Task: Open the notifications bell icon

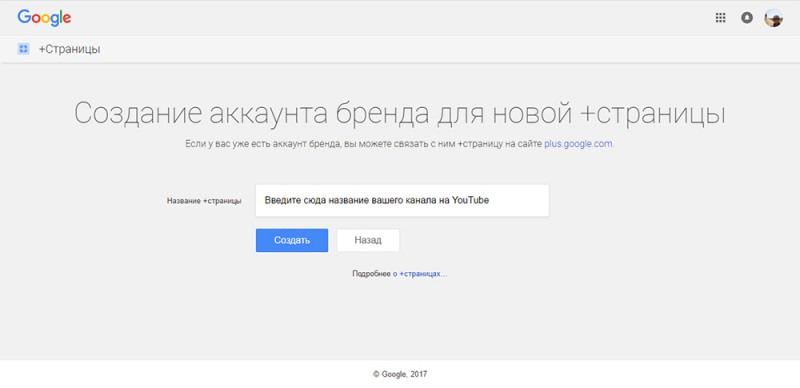Action: pos(747,18)
